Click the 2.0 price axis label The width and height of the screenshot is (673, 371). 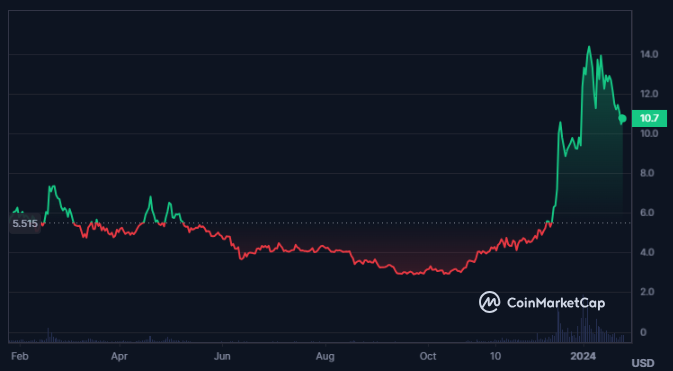[648, 292]
